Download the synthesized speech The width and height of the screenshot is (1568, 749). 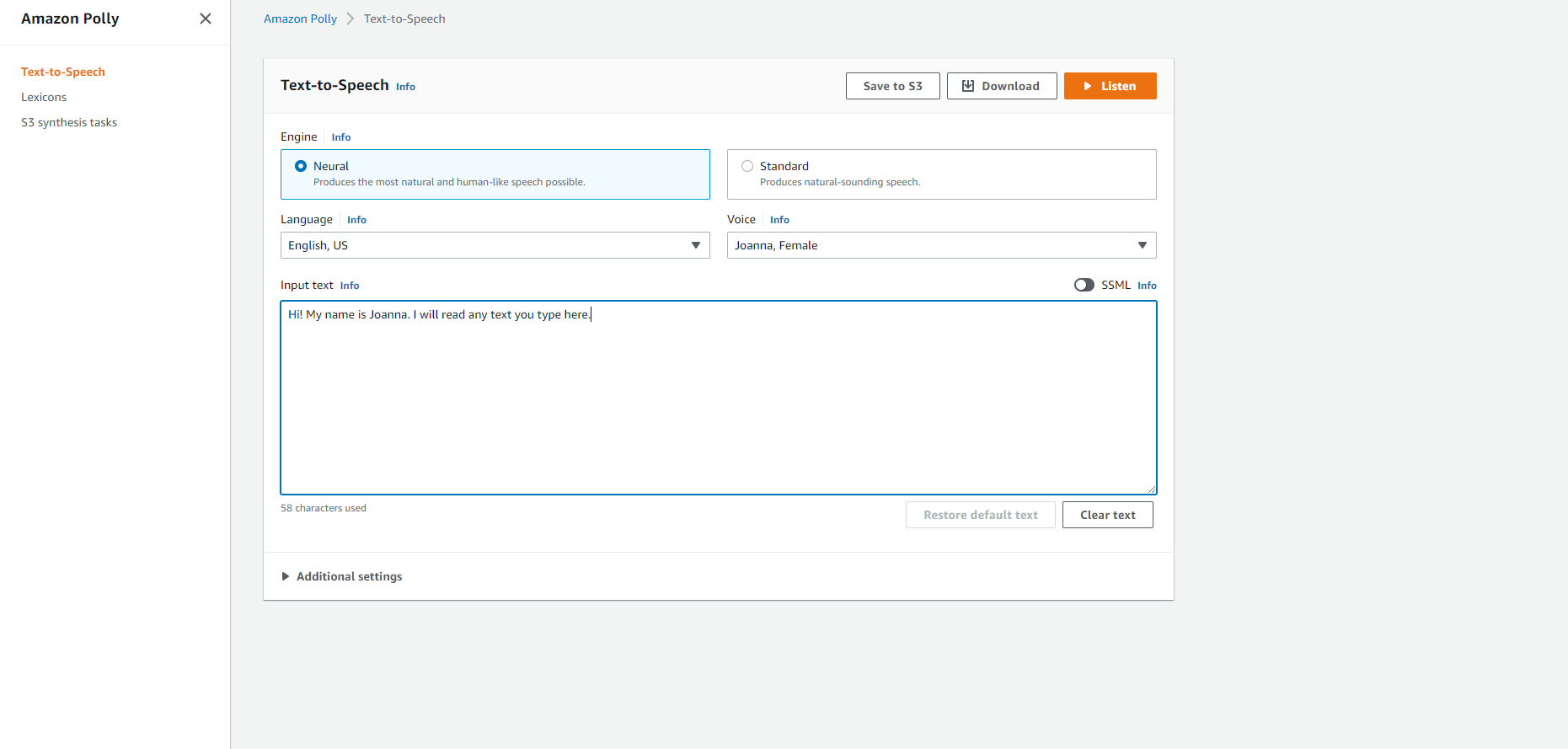point(1002,86)
